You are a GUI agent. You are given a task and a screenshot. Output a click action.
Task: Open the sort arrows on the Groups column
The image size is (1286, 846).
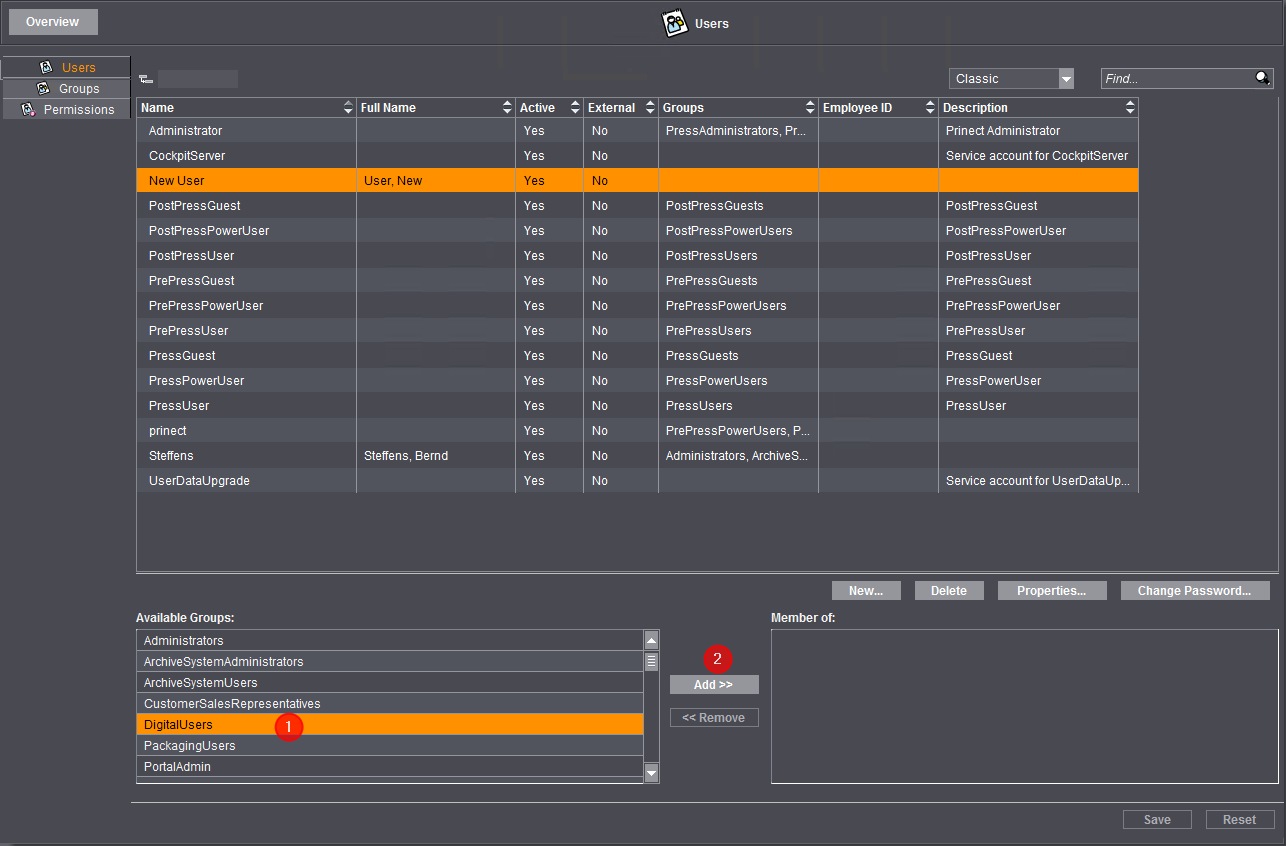point(810,107)
